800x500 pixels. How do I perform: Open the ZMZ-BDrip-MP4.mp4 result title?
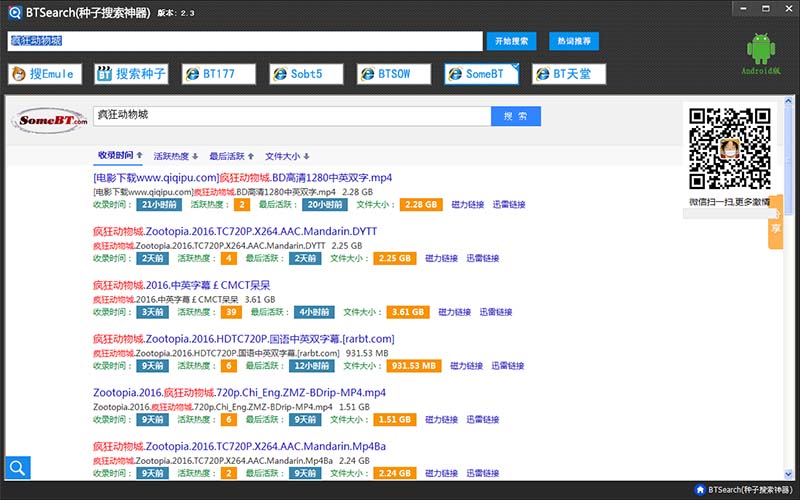(x=239, y=392)
